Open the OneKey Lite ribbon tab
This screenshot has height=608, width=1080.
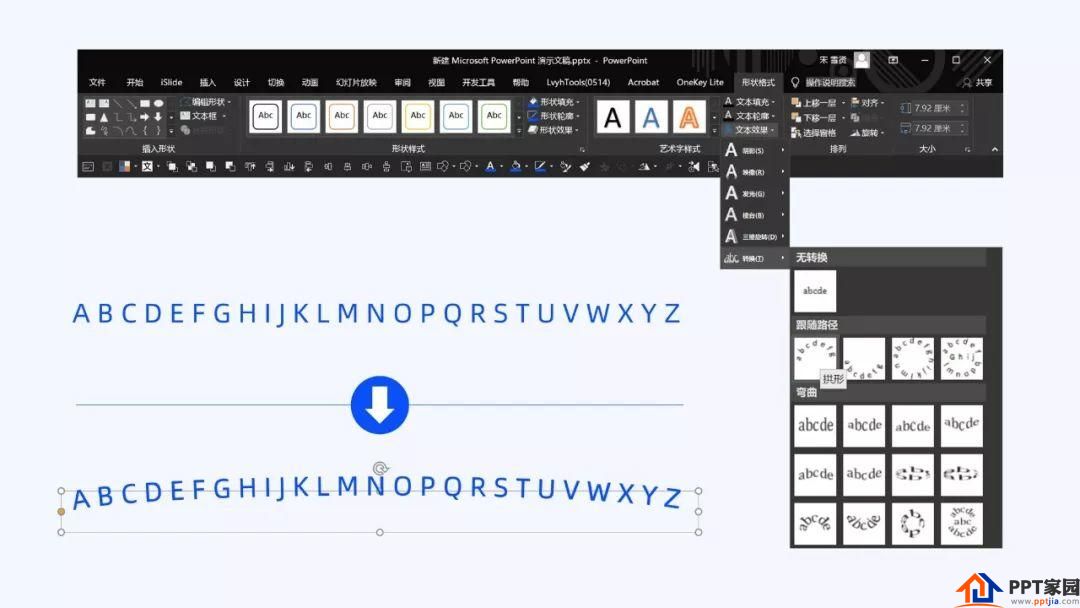tap(700, 82)
